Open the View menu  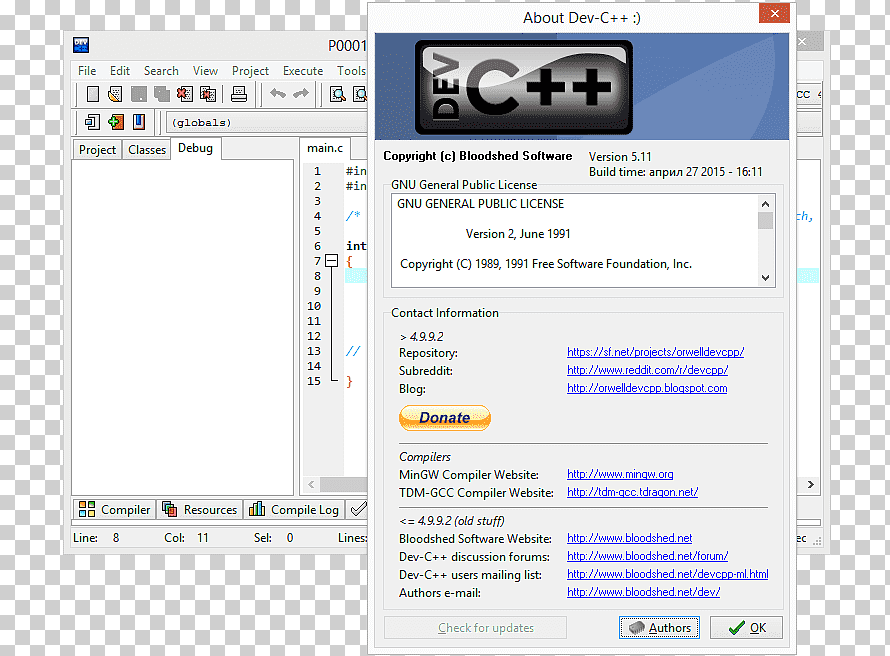tap(205, 71)
